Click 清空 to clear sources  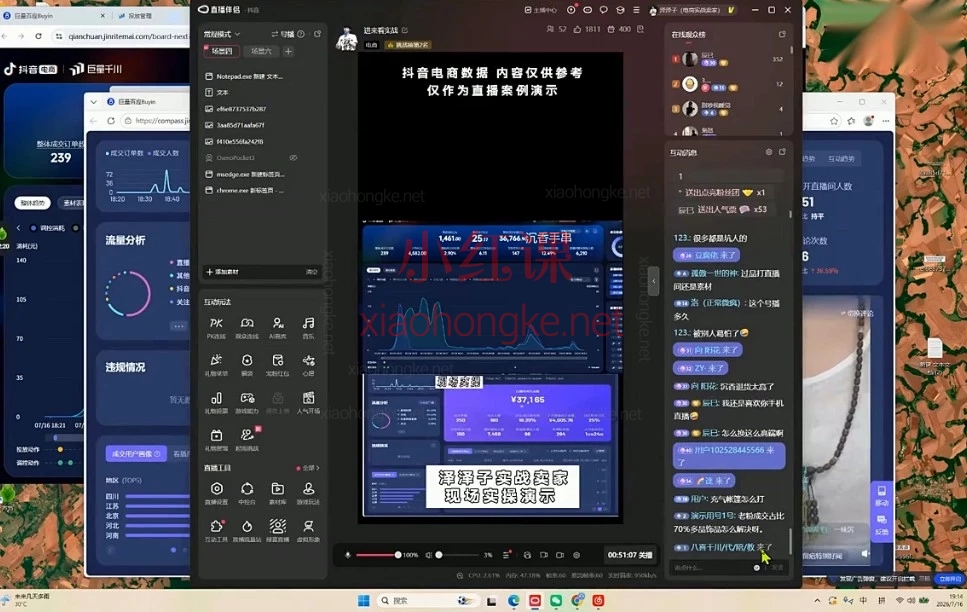click(311, 271)
